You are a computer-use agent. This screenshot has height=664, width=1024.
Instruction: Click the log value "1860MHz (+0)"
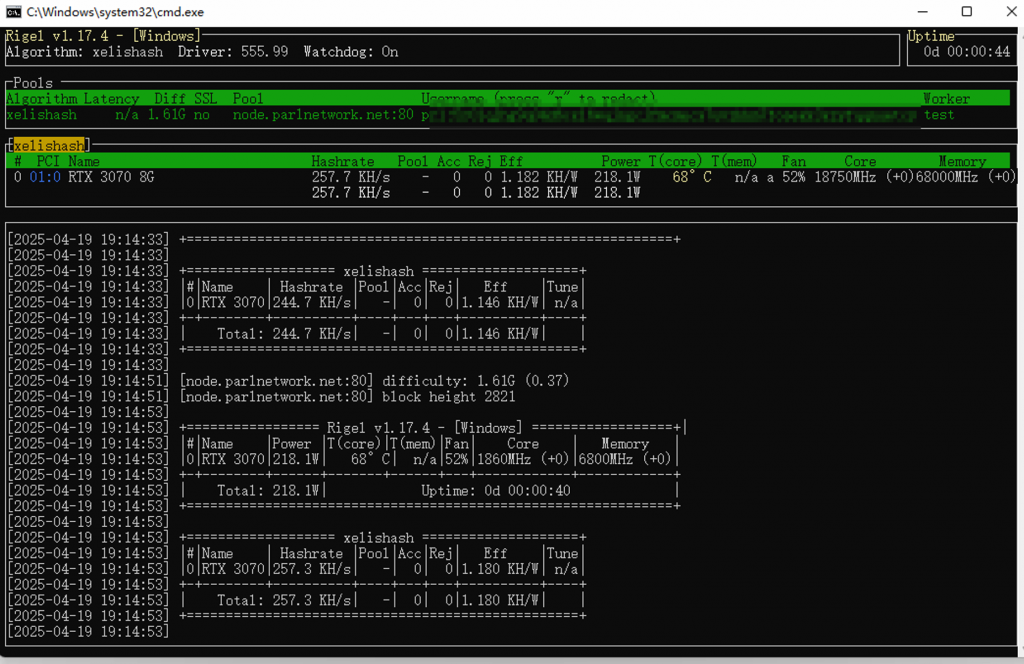(523, 459)
